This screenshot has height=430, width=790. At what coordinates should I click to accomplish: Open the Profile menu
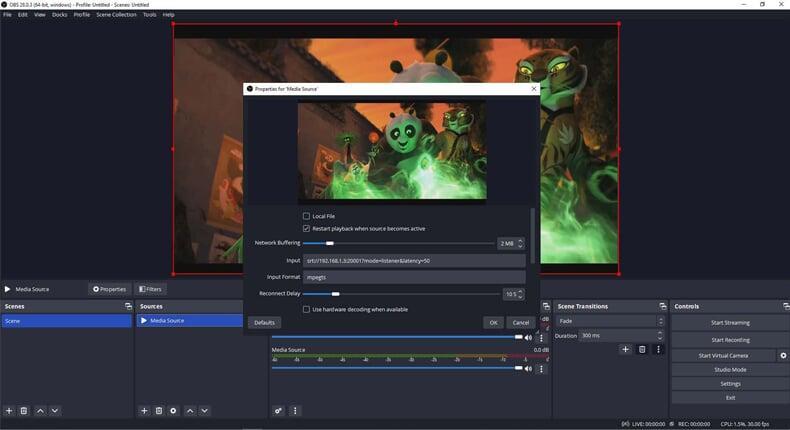(82, 15)
